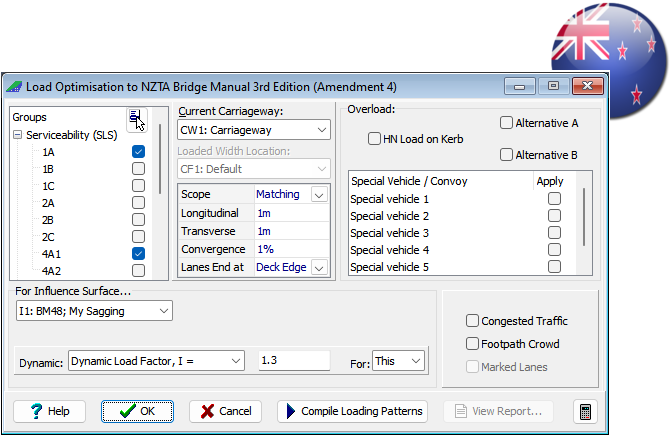Apply Special vehicle 3
This screenshot has height=437, width=672.
tap(554, 233)
